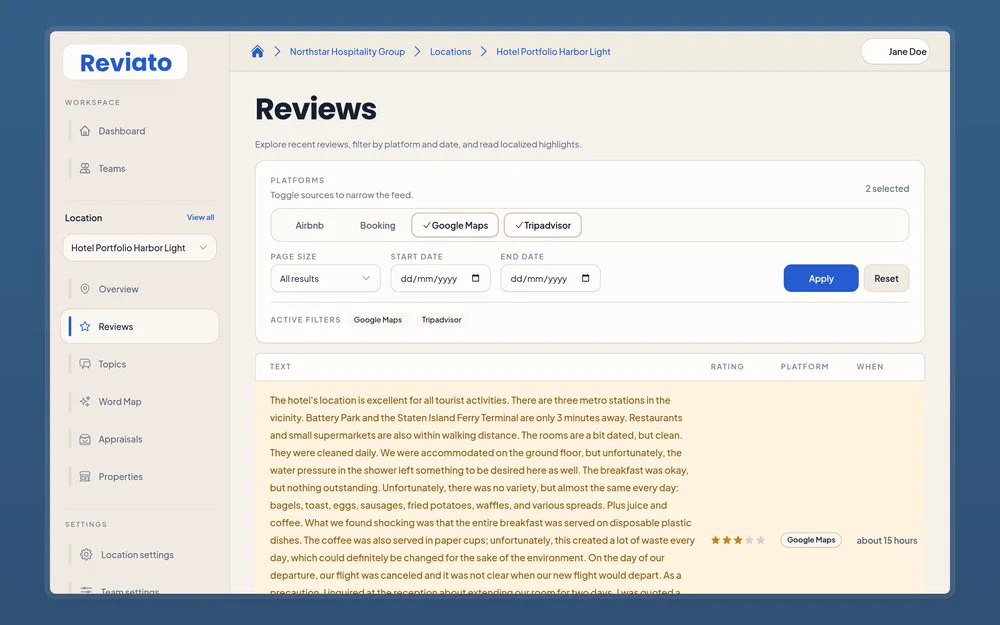The width and height of the screenshot is (1000, 625).
Task: Open Hotel Portfolio Harbor Light breadcrumb link
Action: (553, 52)
